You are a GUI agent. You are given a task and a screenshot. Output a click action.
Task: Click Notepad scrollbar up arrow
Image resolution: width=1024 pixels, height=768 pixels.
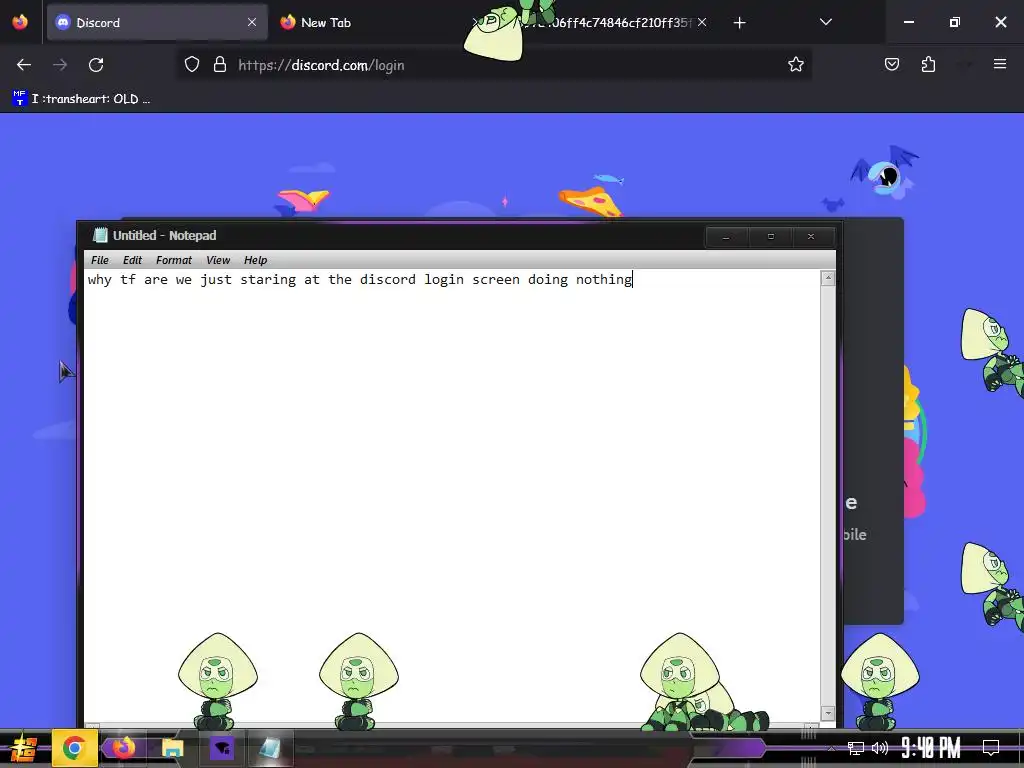click(828, 278)
